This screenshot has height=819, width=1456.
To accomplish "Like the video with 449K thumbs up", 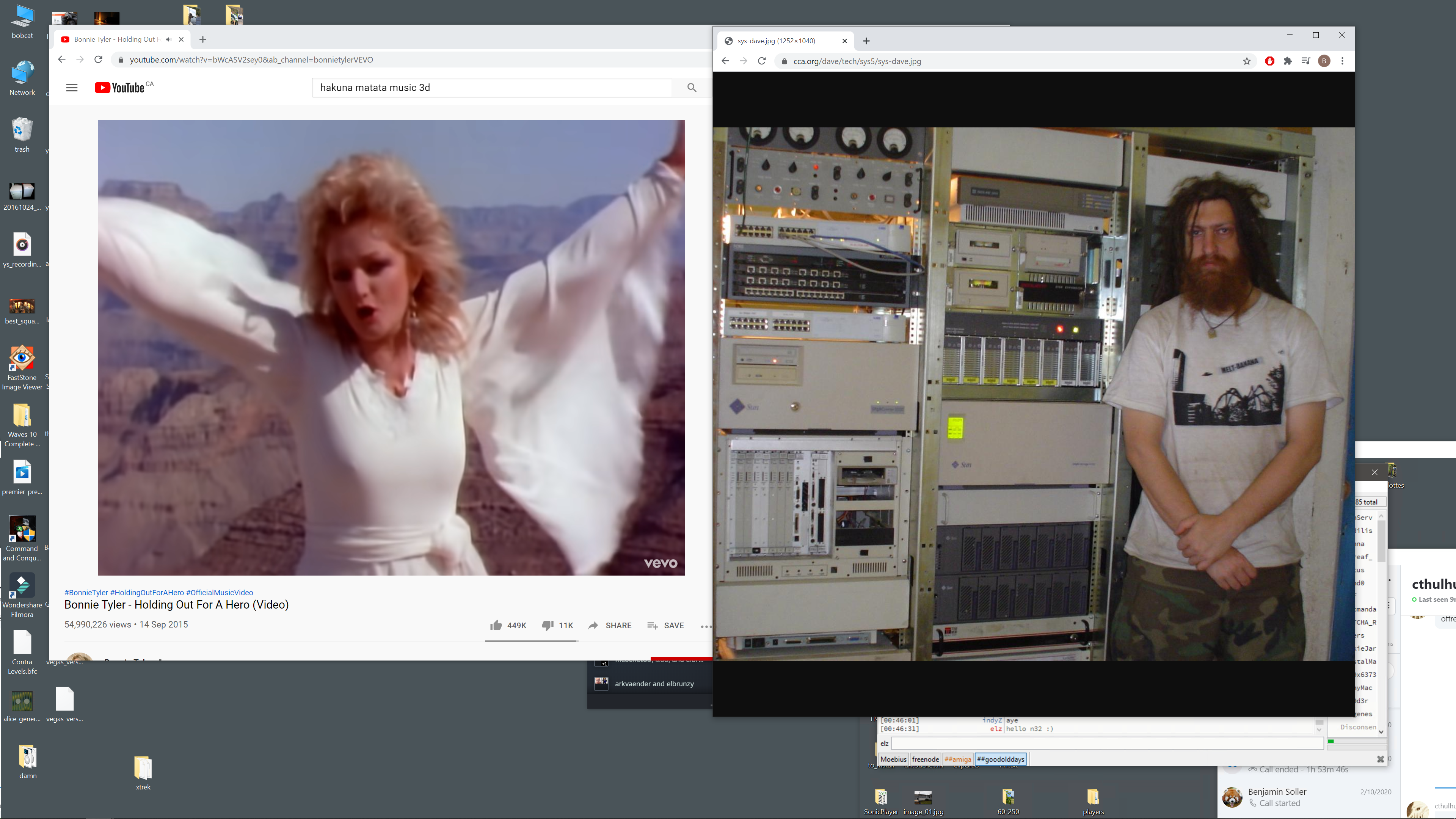I will (508, 625).
